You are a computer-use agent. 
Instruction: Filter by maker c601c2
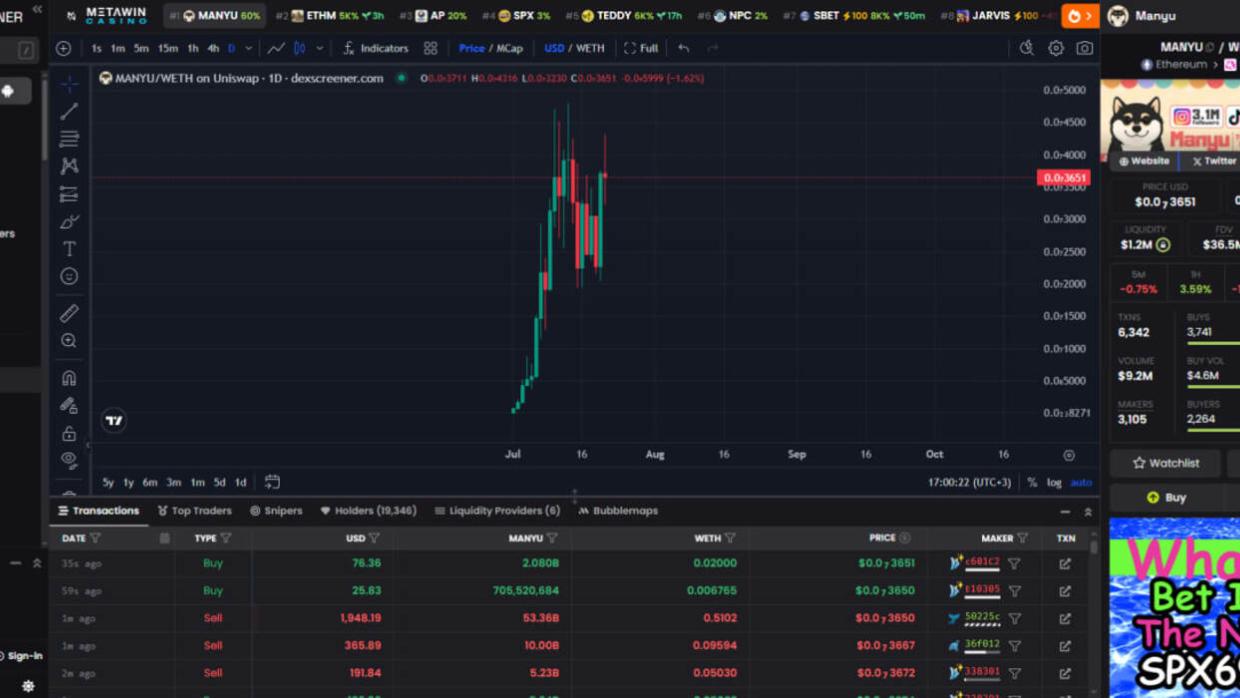(x=1014, y=564)
